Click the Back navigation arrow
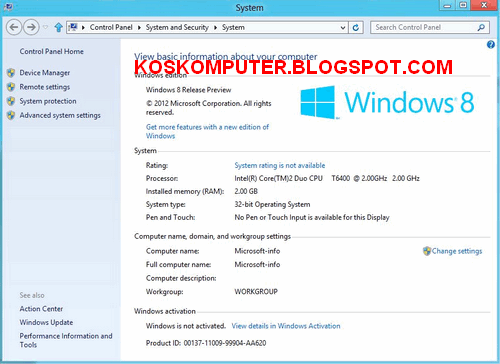The height and width of the screenshot is (364, 500). click(x=14, y=27)
